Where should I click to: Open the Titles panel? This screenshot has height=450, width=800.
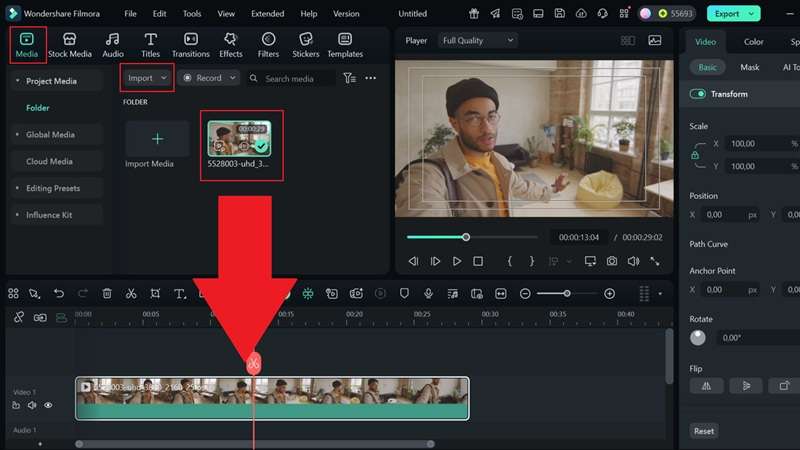tap(150, 45)
